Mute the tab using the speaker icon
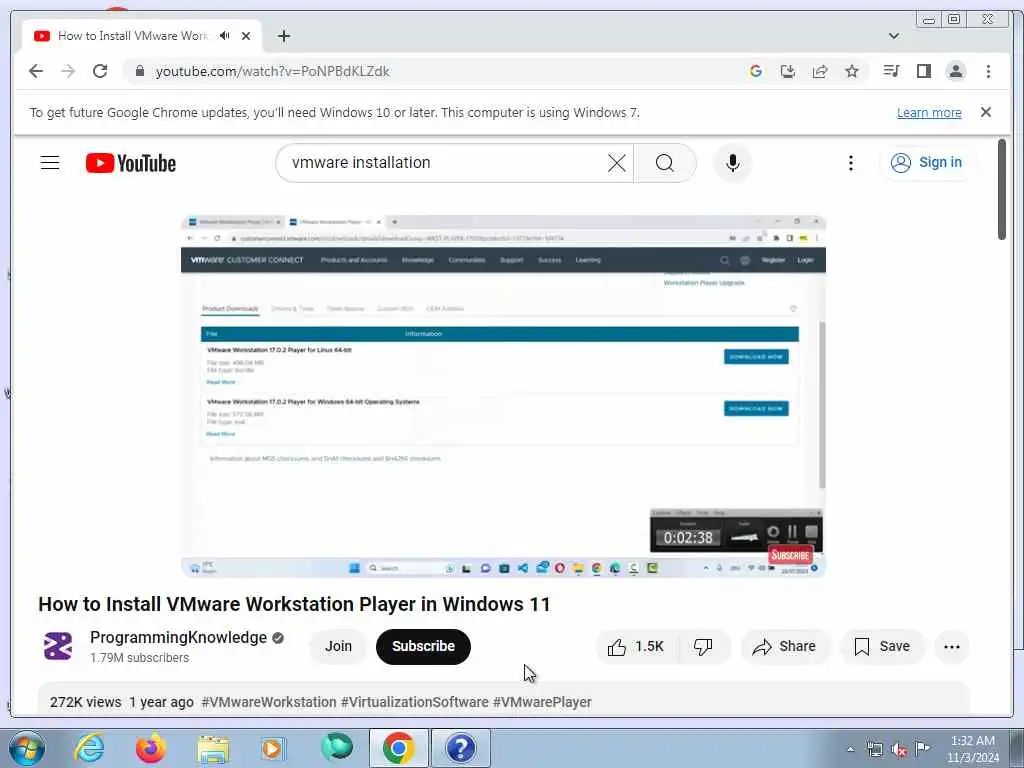The width and height of the screenshot is (1024, 768). point(225,36)
